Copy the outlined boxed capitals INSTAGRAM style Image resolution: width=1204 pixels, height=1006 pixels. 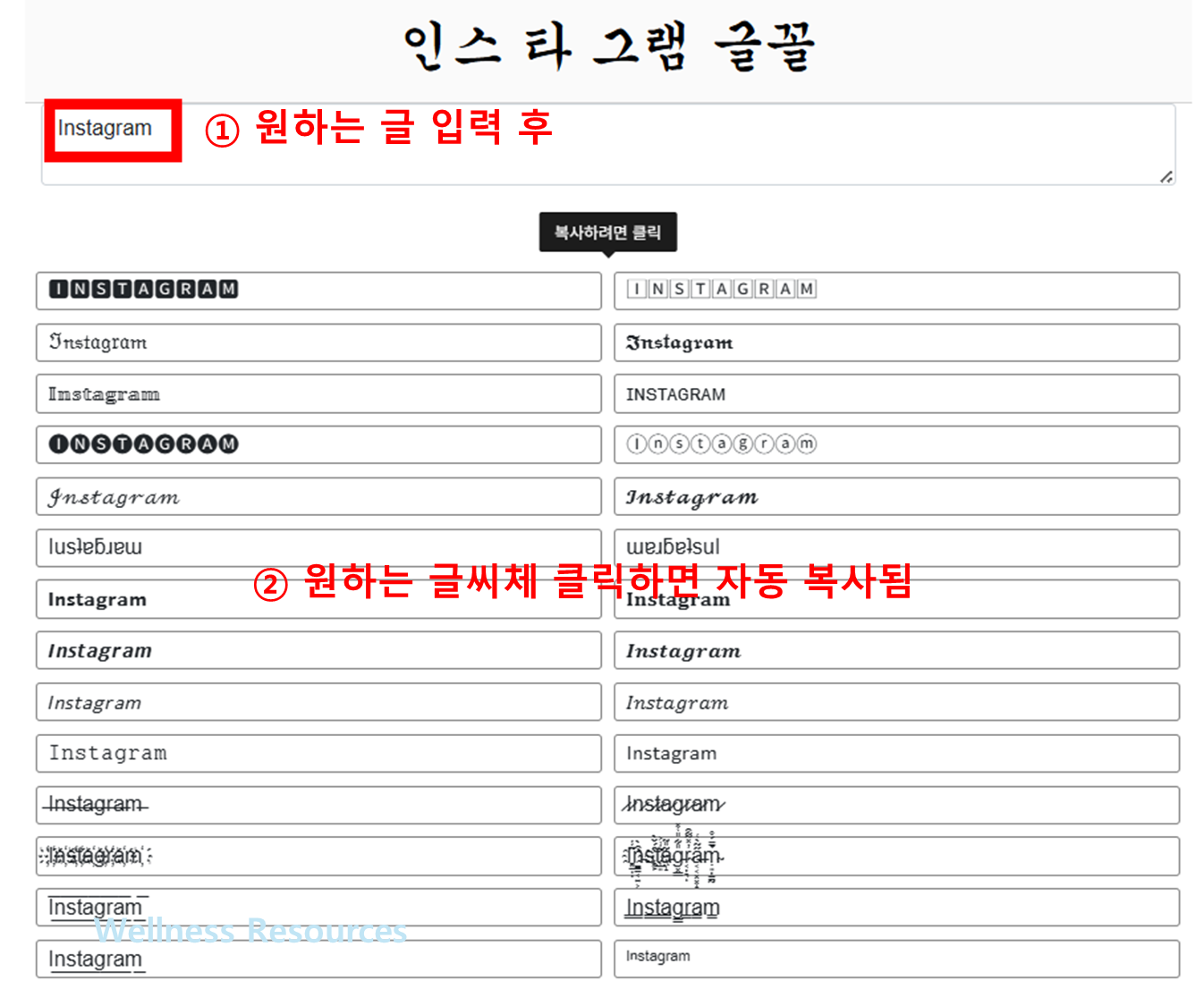coord(896,291)
